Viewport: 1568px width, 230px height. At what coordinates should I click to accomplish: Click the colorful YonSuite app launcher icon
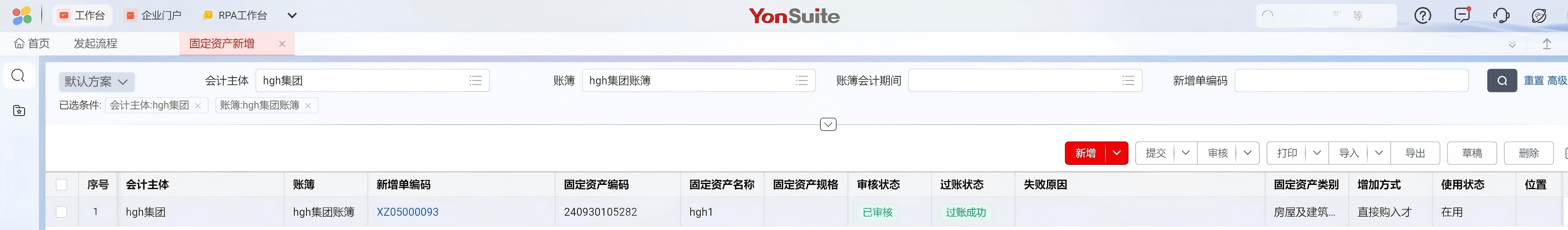tap(22, 15)
